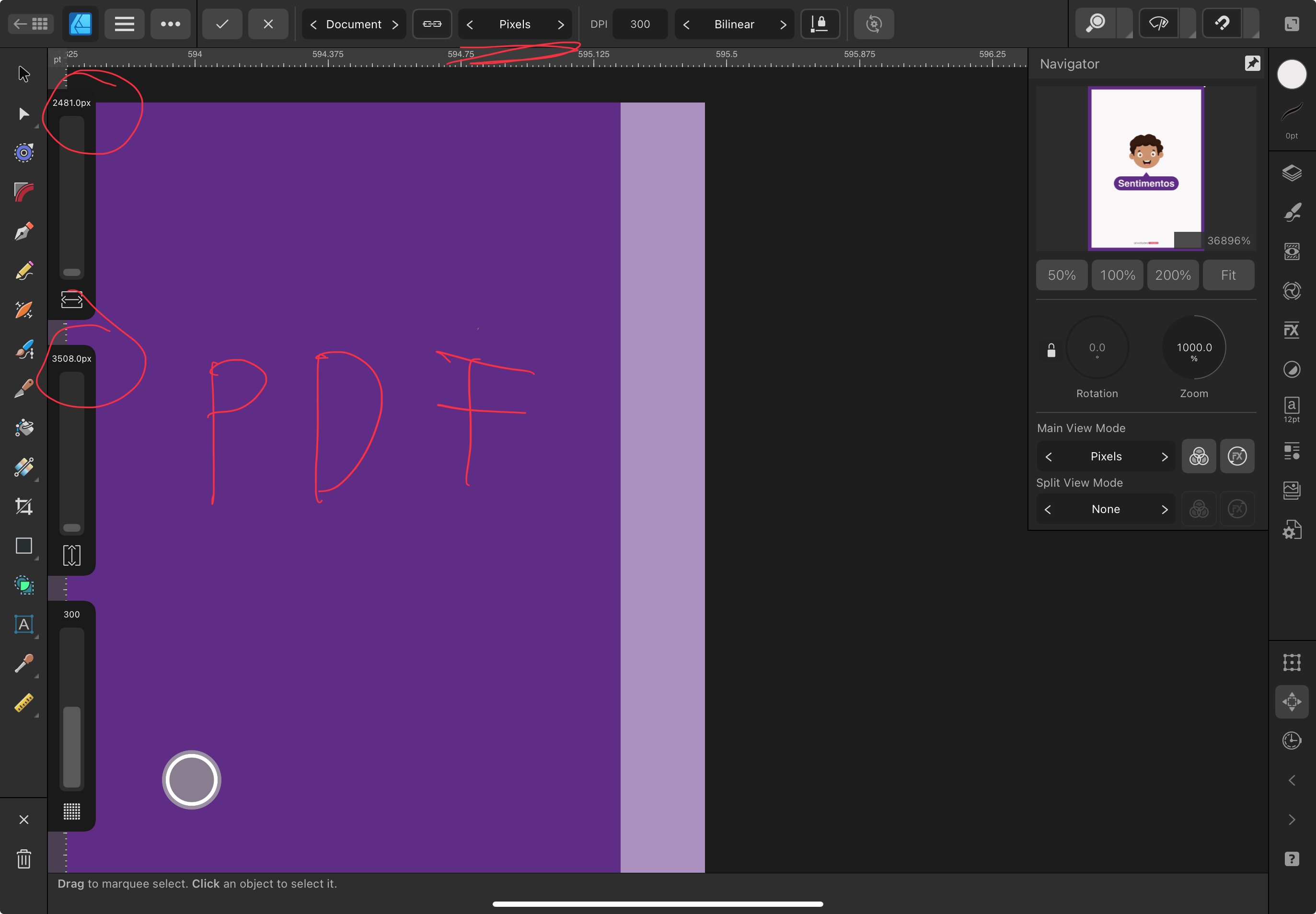Select the Rectangle shape tool
The image size is (1316, 914).
[x=23, y=546]
